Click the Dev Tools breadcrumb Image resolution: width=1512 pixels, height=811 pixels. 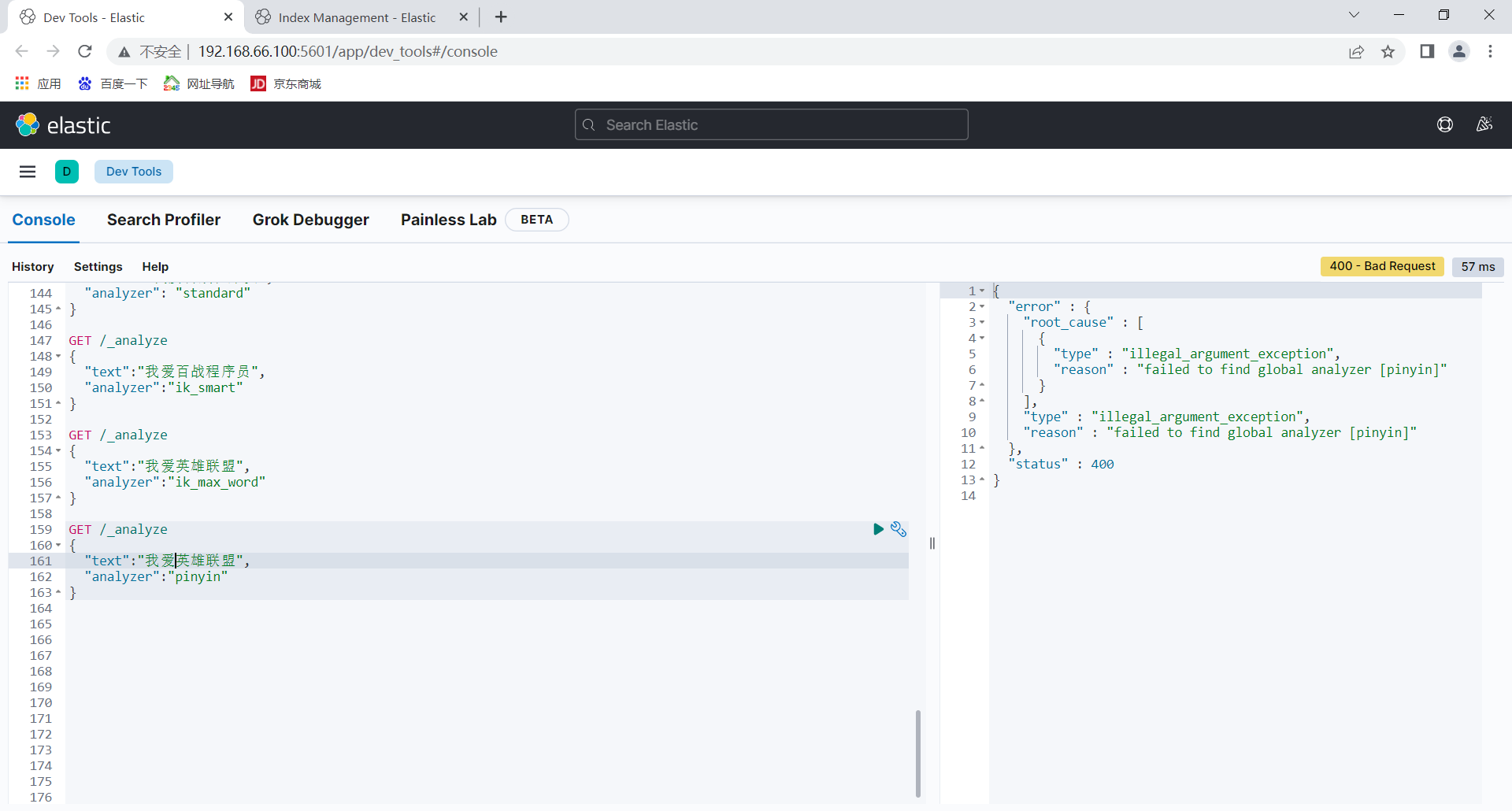pos(134,172)
